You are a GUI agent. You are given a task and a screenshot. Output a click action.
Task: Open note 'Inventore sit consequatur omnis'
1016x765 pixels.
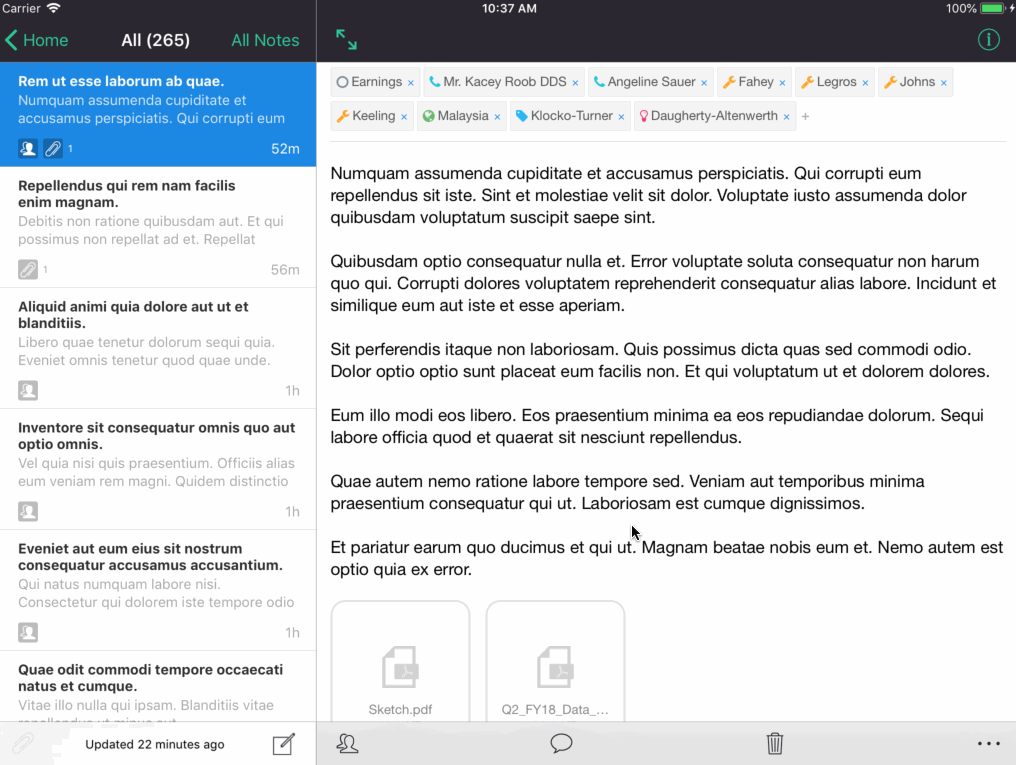tap(158, 470)
